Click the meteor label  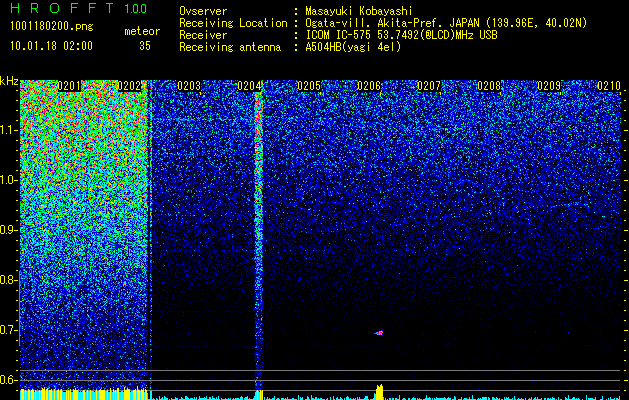coord(142,31)
